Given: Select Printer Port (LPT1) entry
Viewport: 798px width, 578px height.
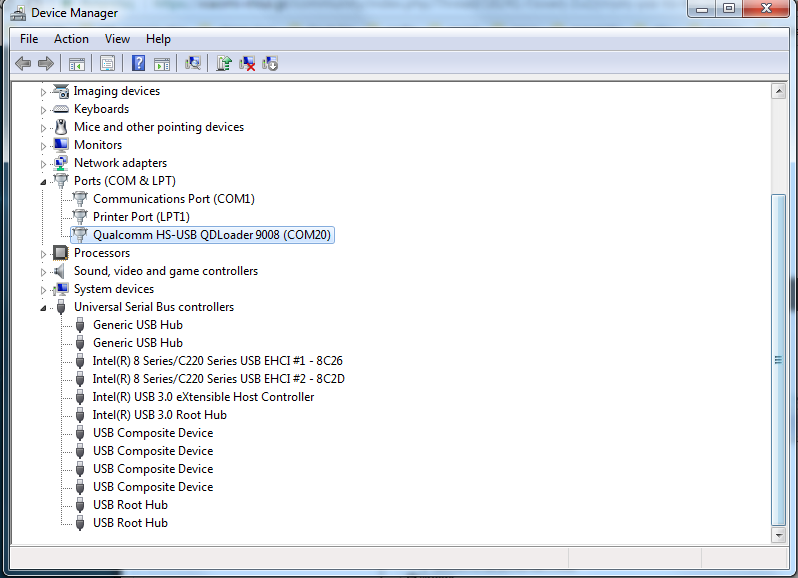Looking at the screenshot, I should 141,217.
